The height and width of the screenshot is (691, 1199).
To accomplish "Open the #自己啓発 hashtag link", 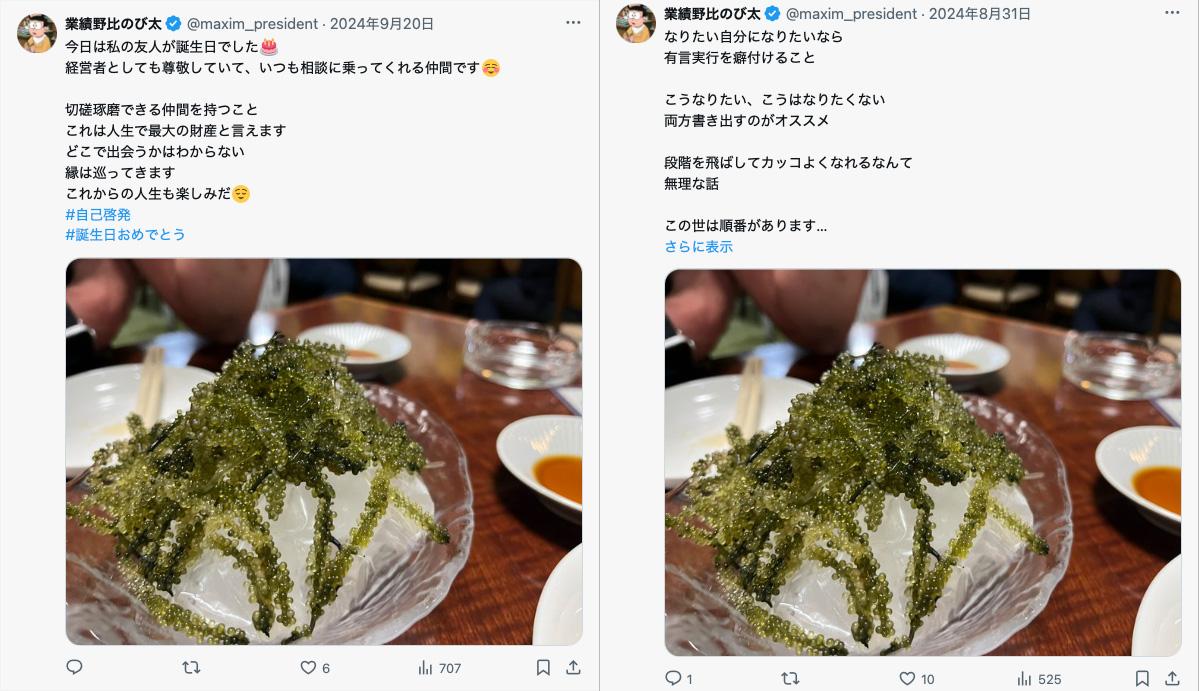I will (x=98, y=215).
